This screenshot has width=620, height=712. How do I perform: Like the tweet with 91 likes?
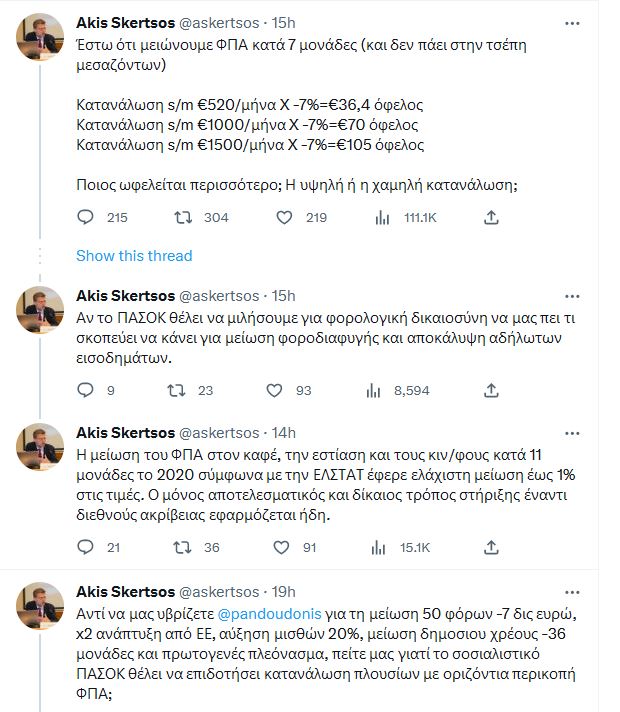[284, 547]
